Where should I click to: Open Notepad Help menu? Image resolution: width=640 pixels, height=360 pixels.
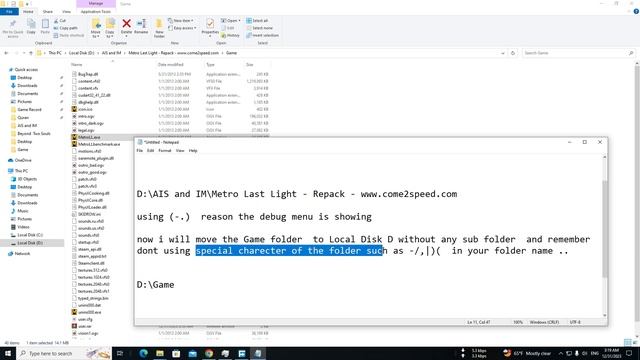point(193,151)
